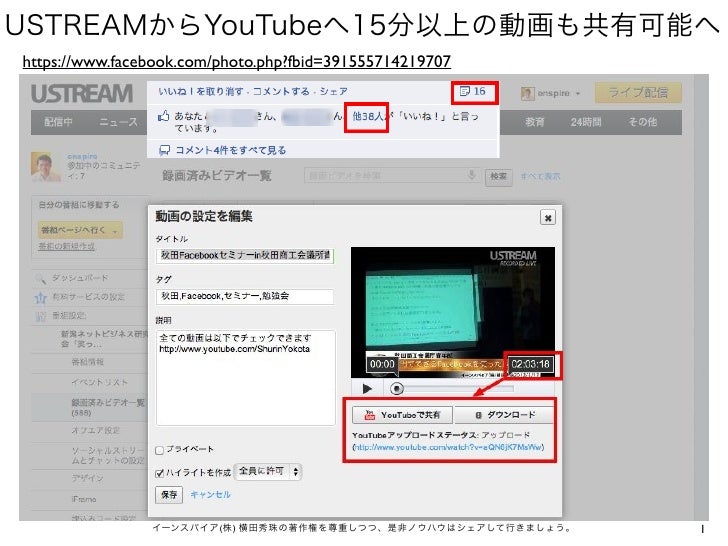Open the 24時間 navigation tab
728x546 pixels.
[x=585, y=122]
